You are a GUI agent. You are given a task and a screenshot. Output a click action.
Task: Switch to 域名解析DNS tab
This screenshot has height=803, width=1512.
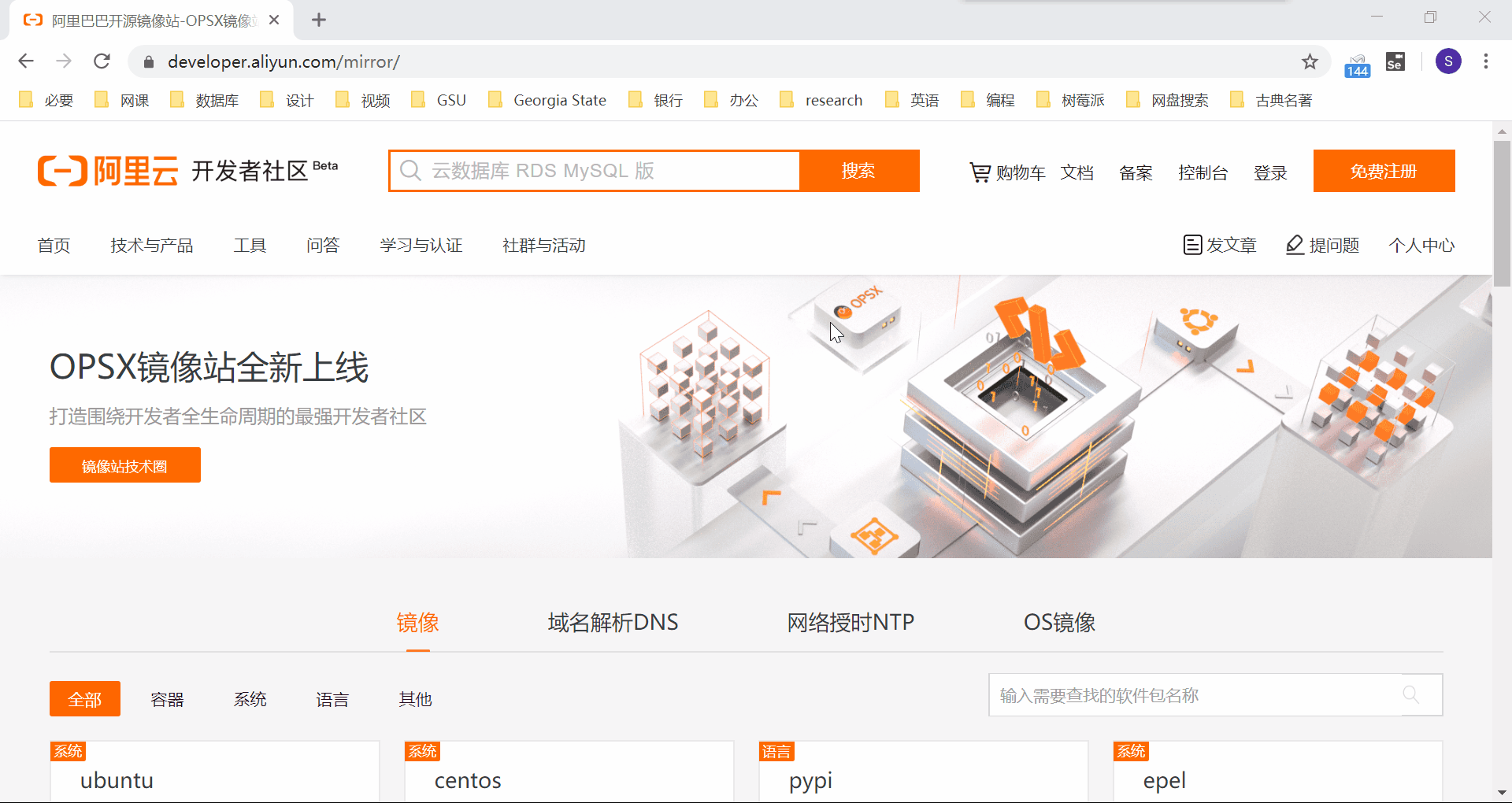(x=613, y=623)
